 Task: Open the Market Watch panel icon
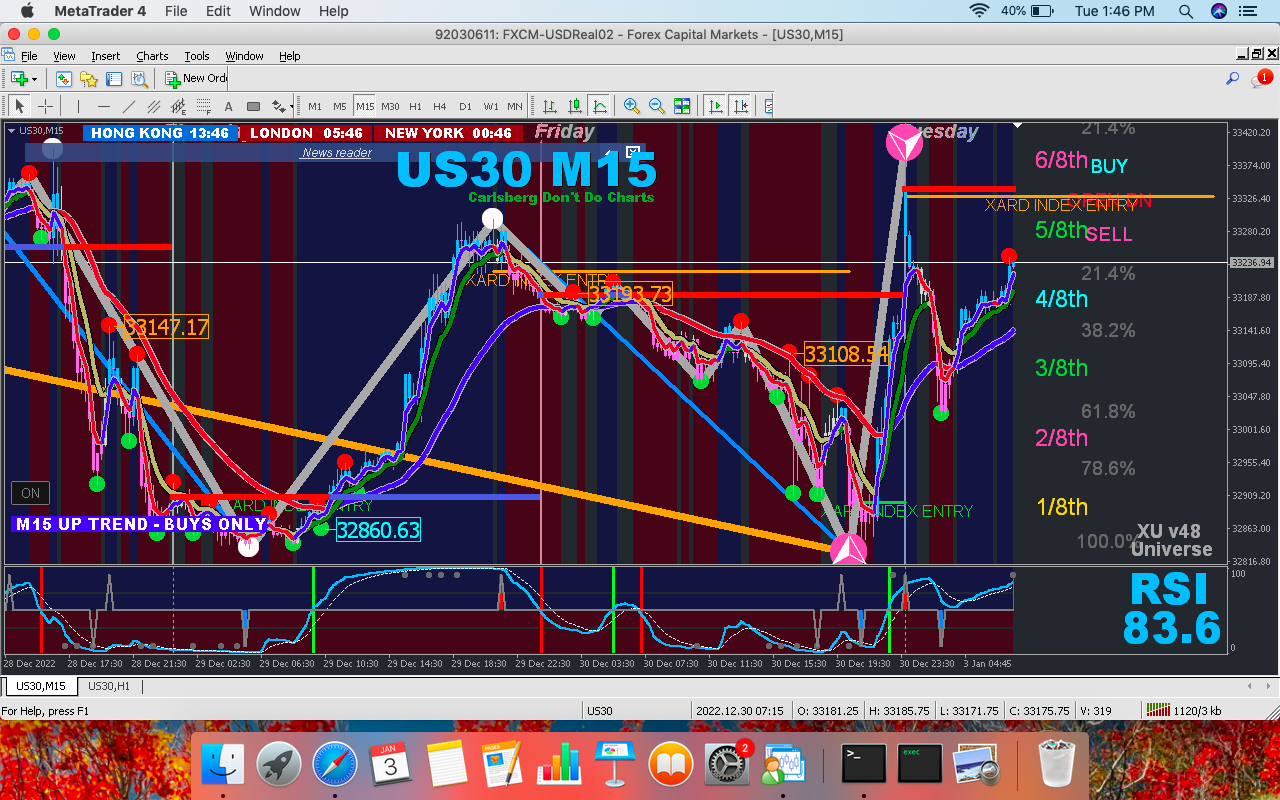tap(64, 78)
